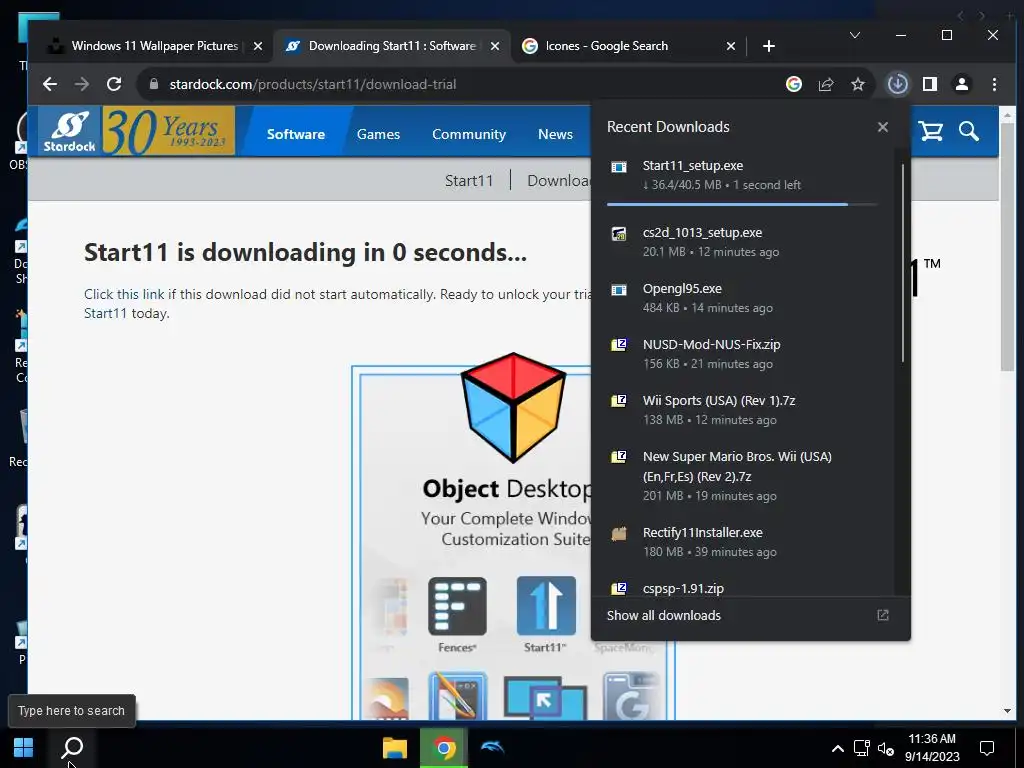This screenshot has height=768, width=1024.
Task: Click the page scrollbar down arrow
Action: [1007, 711]
